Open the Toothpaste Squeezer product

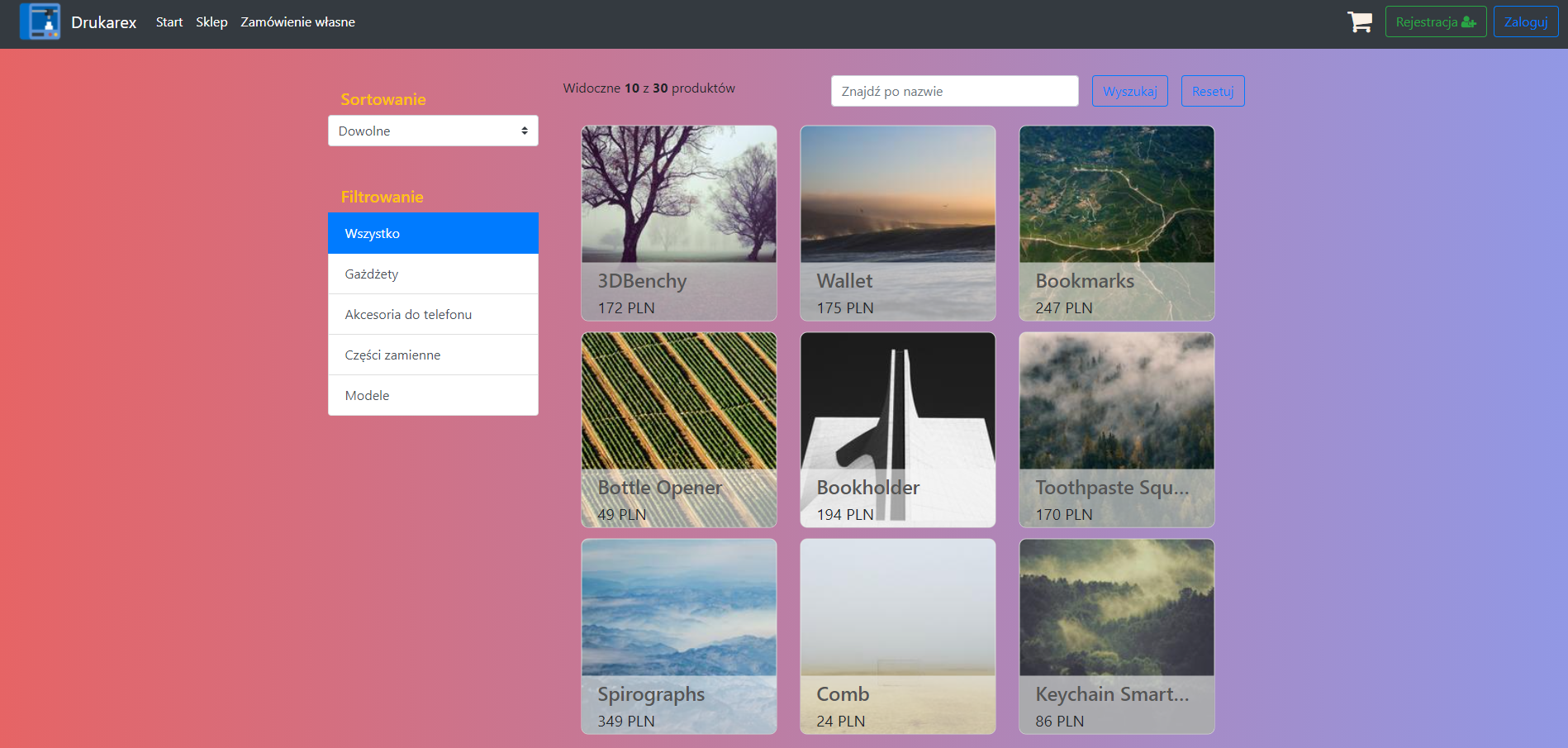(1116, 430)
